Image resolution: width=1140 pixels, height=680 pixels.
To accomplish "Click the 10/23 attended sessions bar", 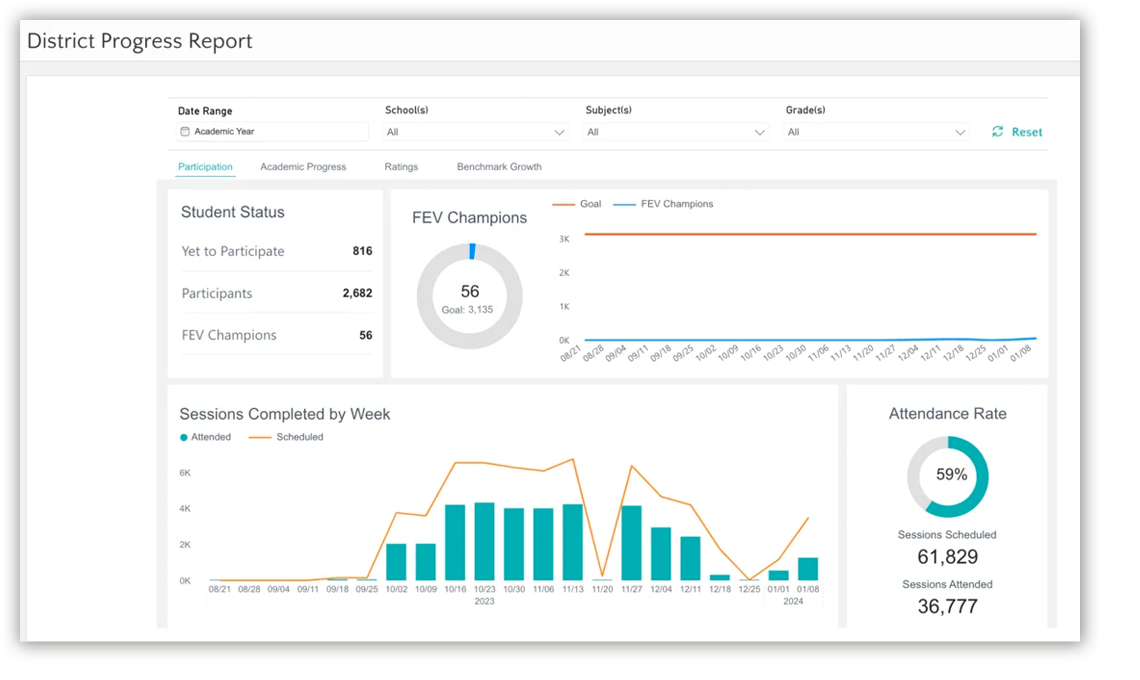I will [x=485, y=541].
